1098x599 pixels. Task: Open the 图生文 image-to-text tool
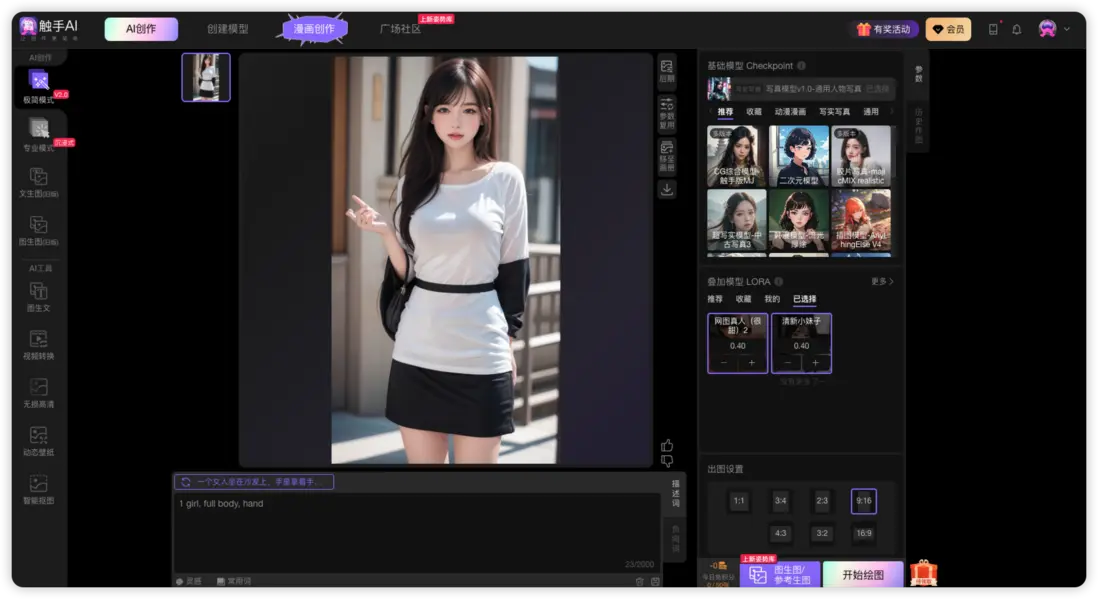tap(40, 299)
